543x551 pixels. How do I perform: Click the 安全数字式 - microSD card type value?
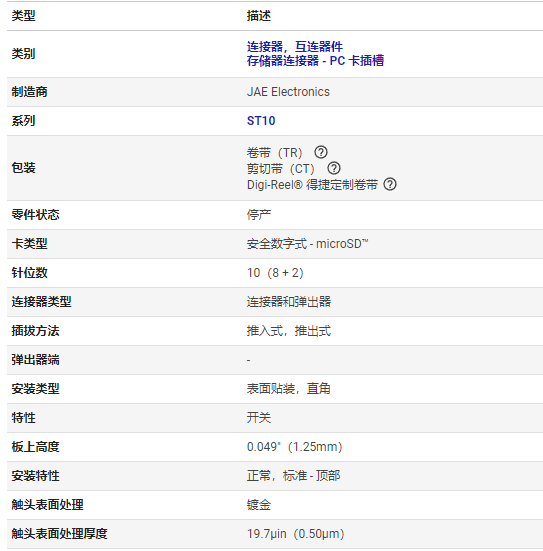point(308,244)
